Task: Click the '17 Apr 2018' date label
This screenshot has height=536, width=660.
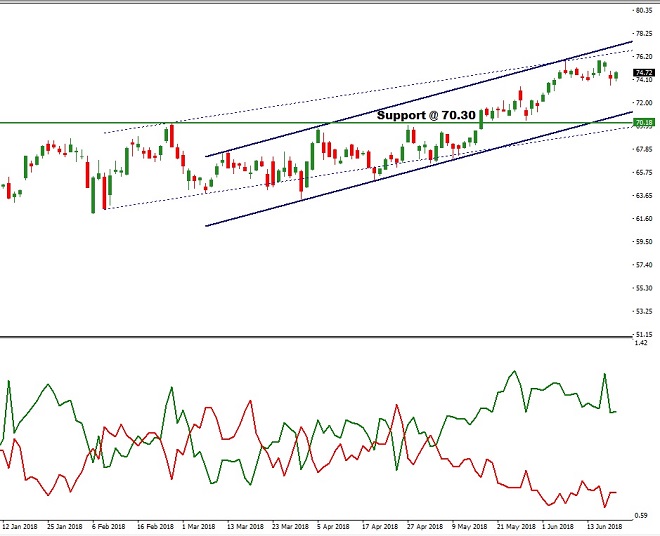Action: point(380,527)
